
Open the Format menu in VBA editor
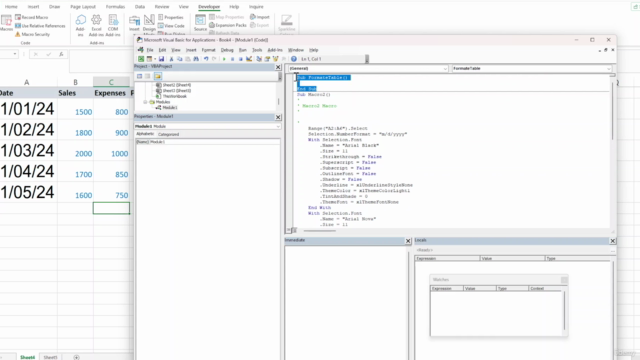coord(208,50)
